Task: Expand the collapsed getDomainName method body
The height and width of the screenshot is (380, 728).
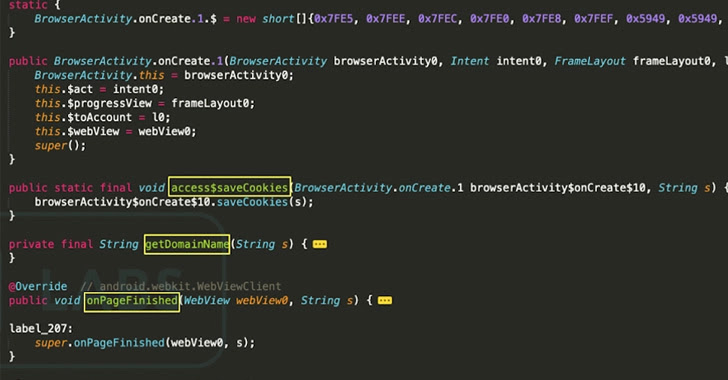Action: (x=319, y=244)
